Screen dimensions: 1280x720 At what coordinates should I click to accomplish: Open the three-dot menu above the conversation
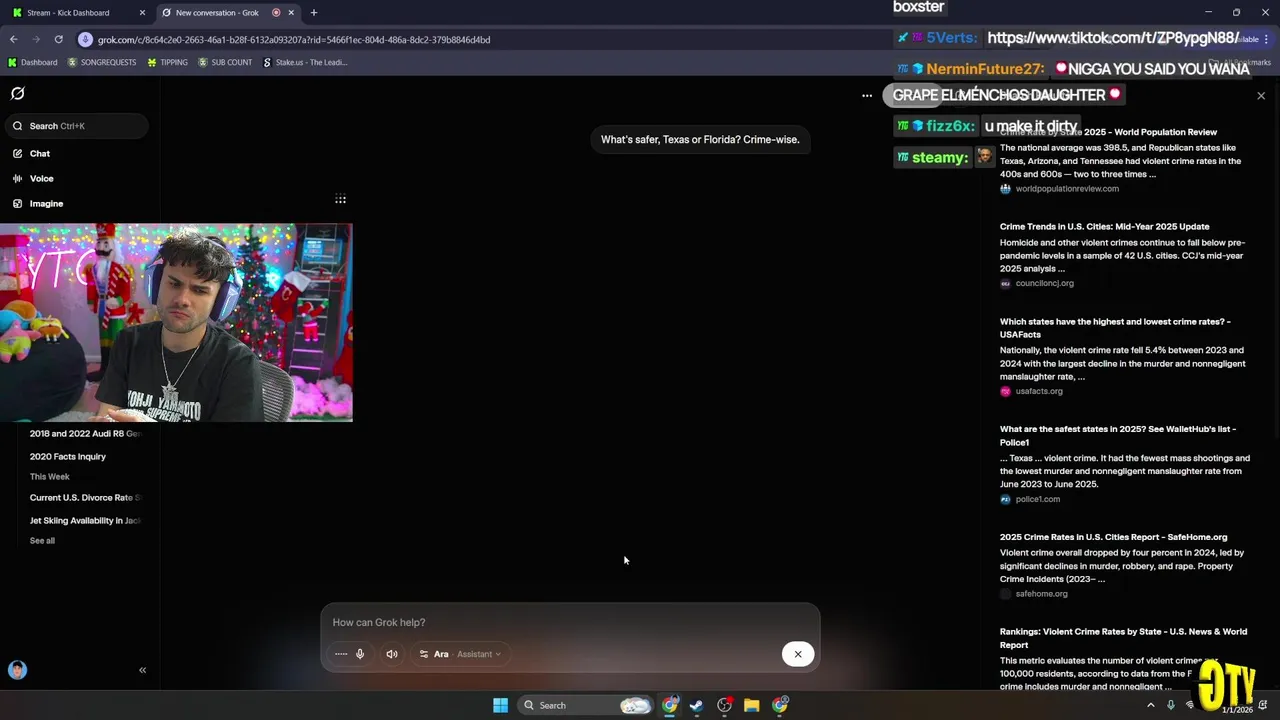pyautogui.click(x=867, y=96)
